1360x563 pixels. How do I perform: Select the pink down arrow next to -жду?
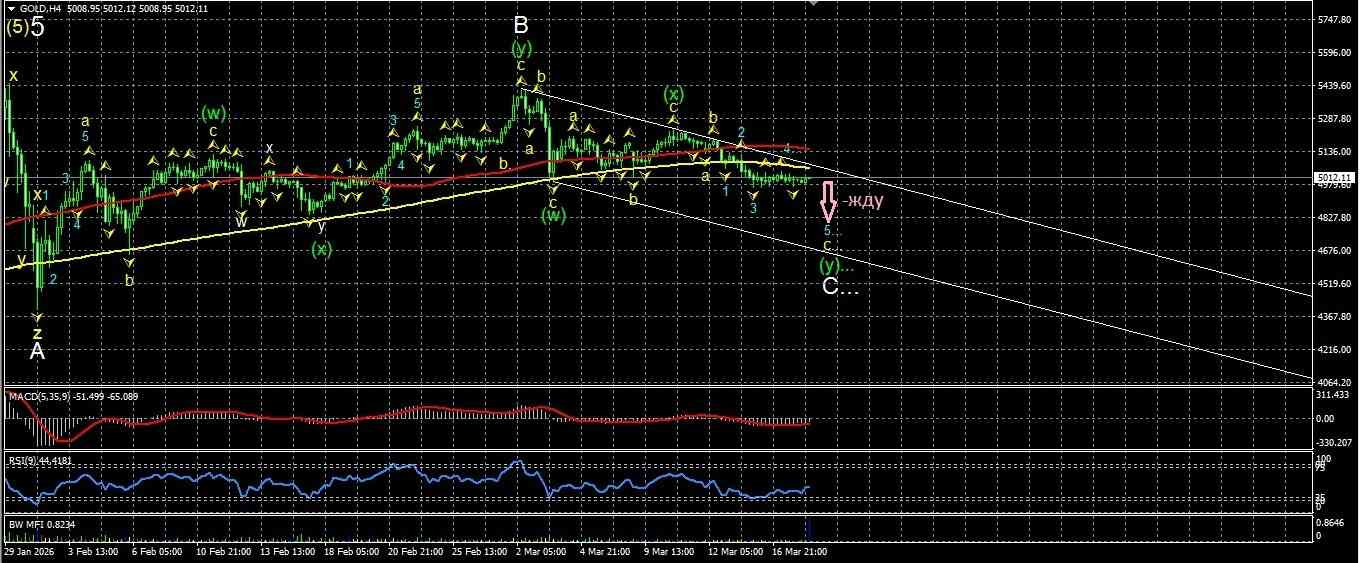coord(829,200)
